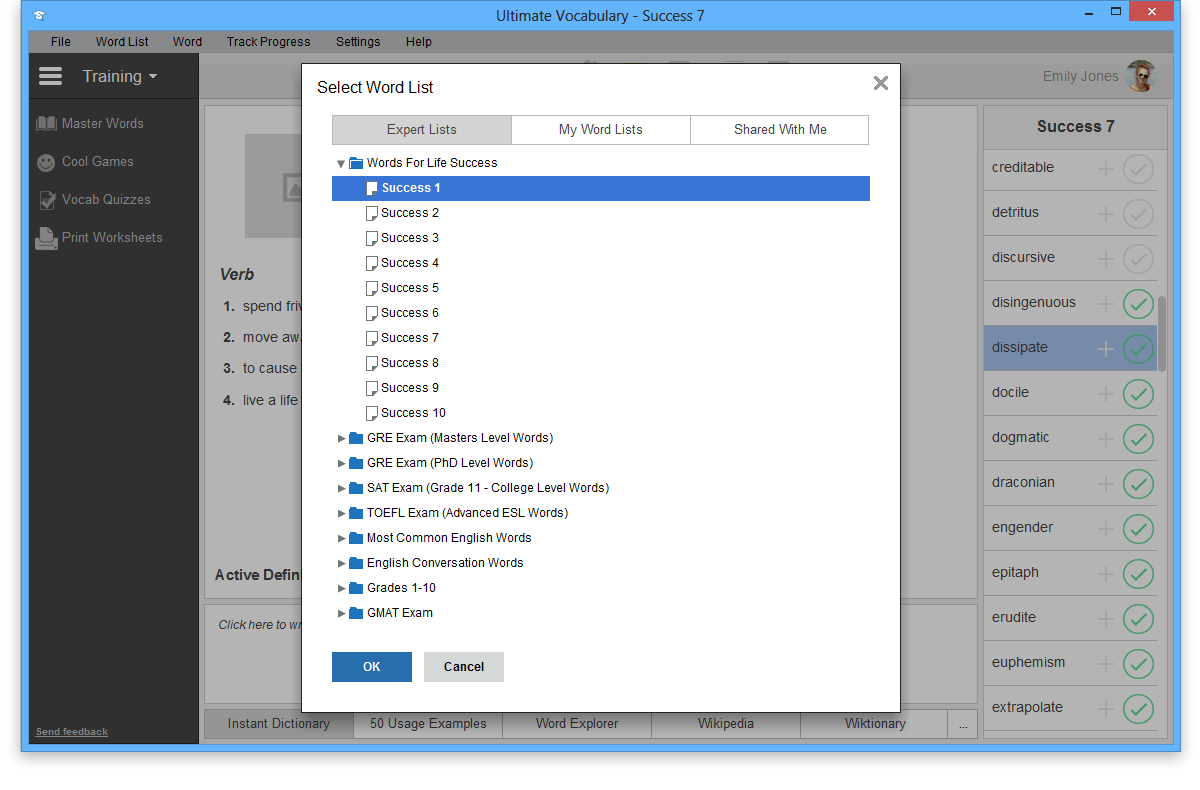Toggle mastered checkmark for discursive
Screen dimensions: 1200x790
coord(1138,259)
